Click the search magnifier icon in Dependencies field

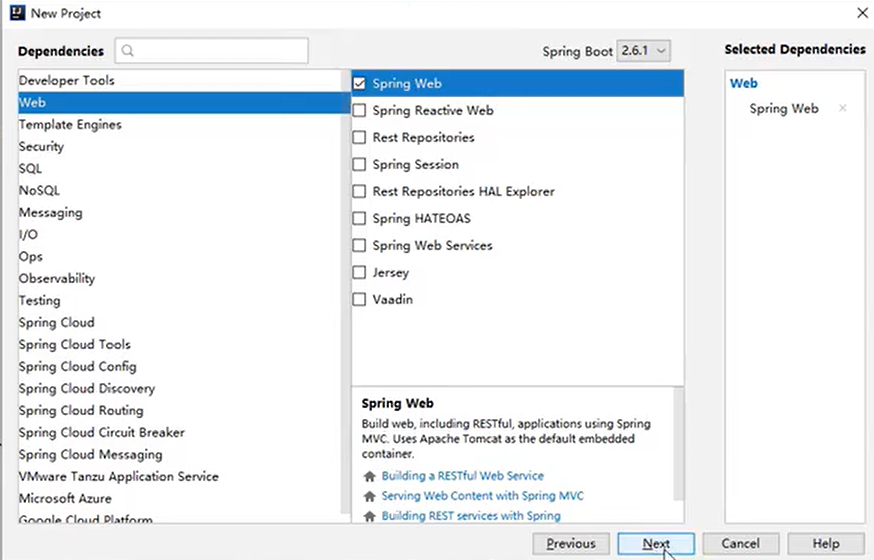[128, 51]
